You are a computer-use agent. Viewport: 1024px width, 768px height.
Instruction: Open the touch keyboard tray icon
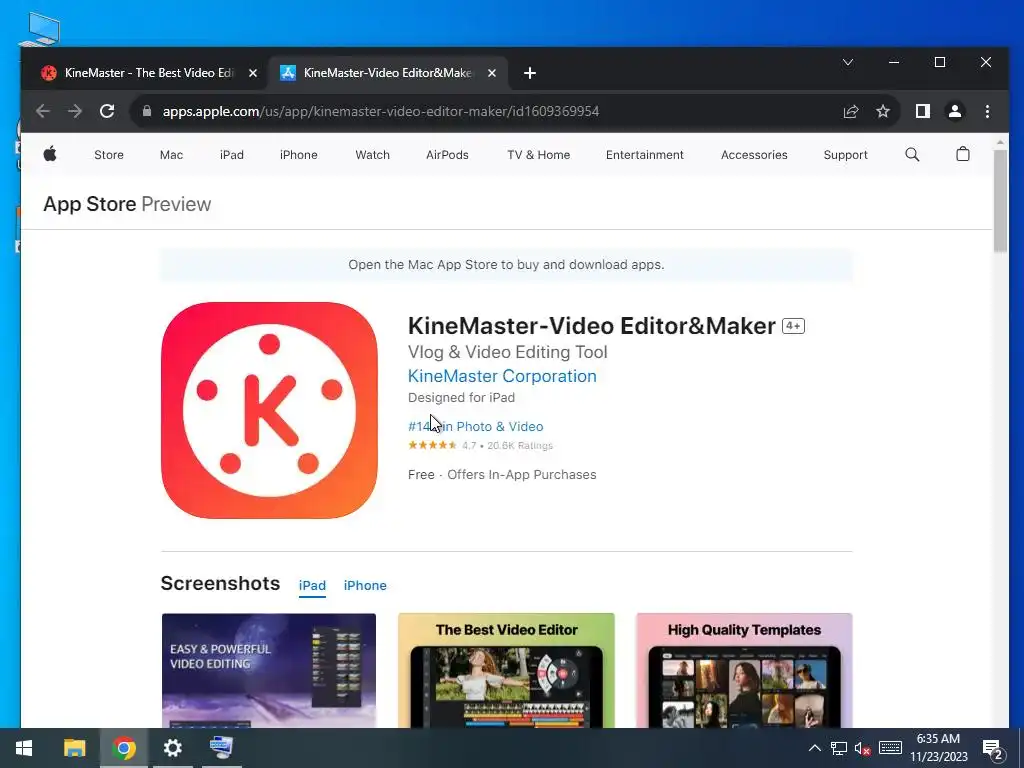890,748
